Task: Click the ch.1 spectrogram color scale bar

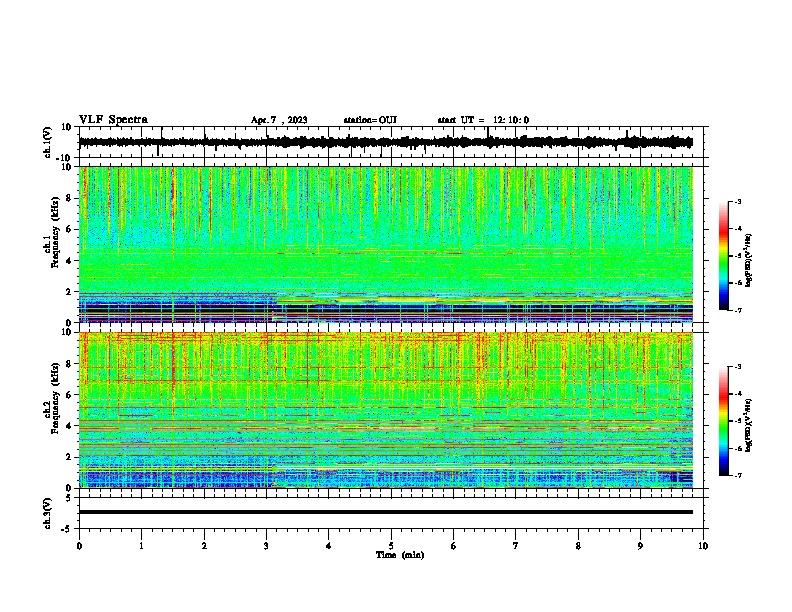Action: tap(724, 256)
